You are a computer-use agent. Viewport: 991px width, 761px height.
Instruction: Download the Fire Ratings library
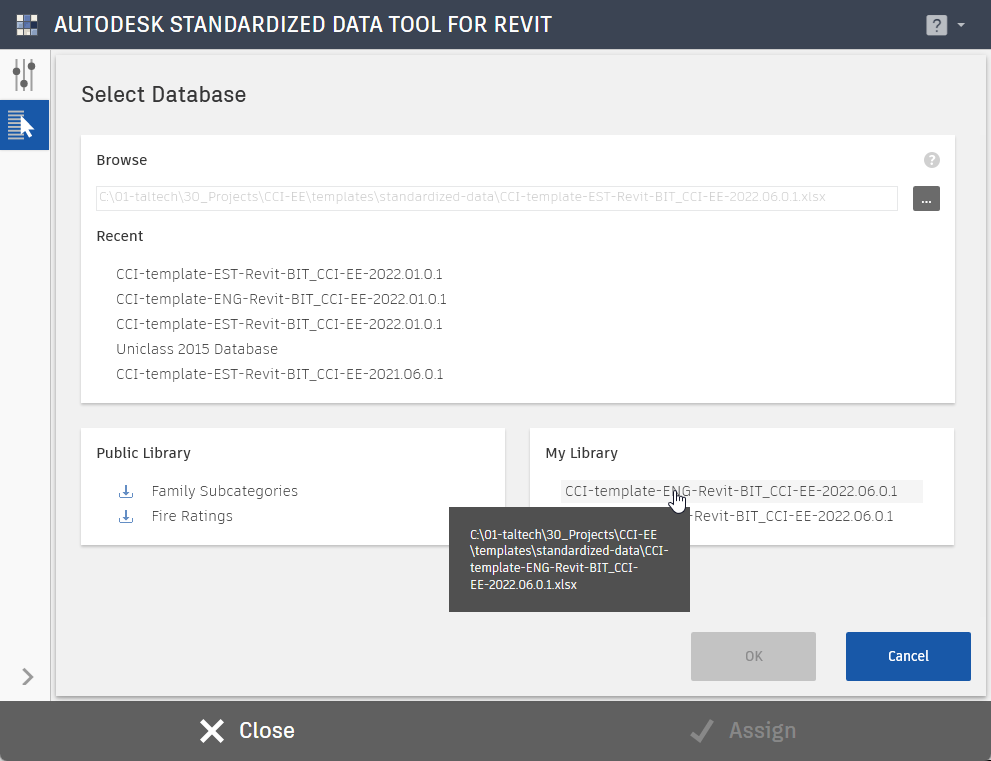tap(126, 516)
